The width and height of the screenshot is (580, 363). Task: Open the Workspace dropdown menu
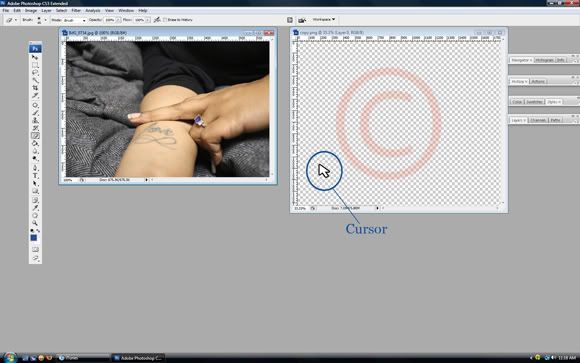coord(324,19)
